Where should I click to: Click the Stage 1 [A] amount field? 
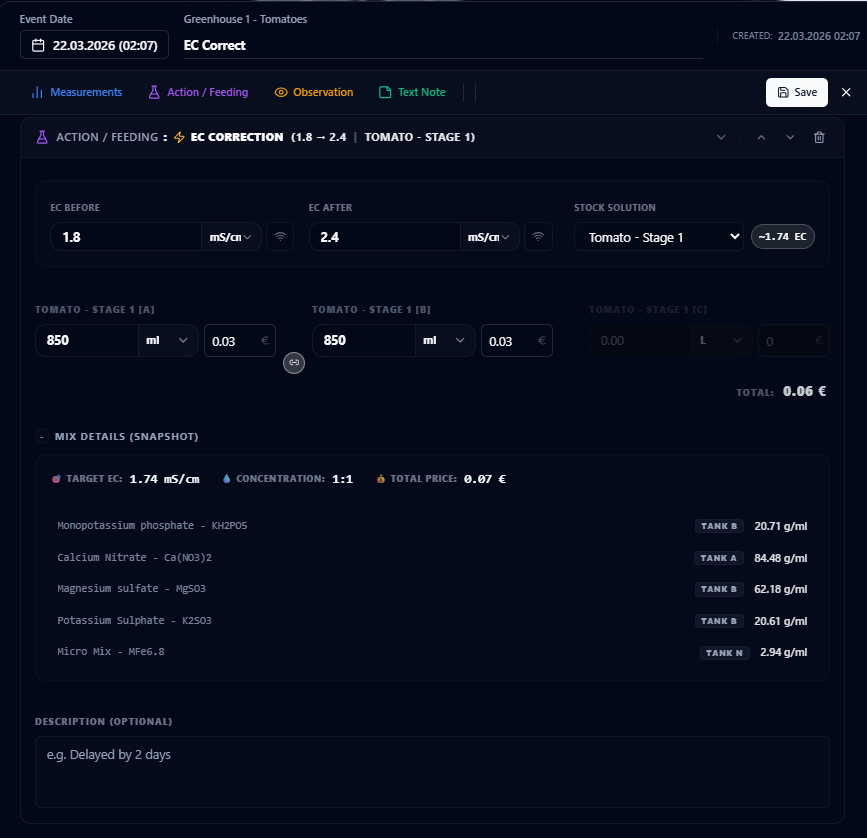pos(87,341)
